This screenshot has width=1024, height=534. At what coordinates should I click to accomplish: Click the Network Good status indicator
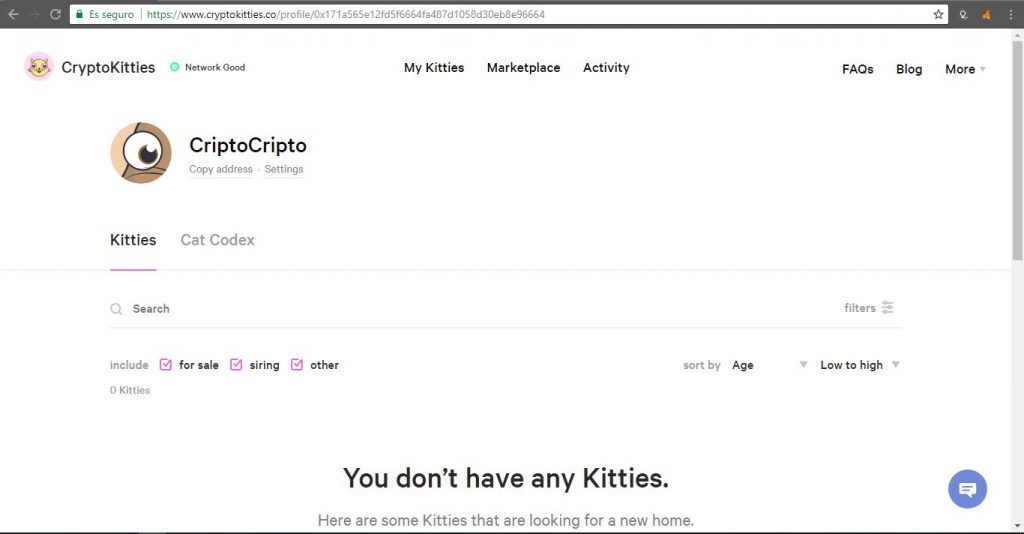coord(208,67)
